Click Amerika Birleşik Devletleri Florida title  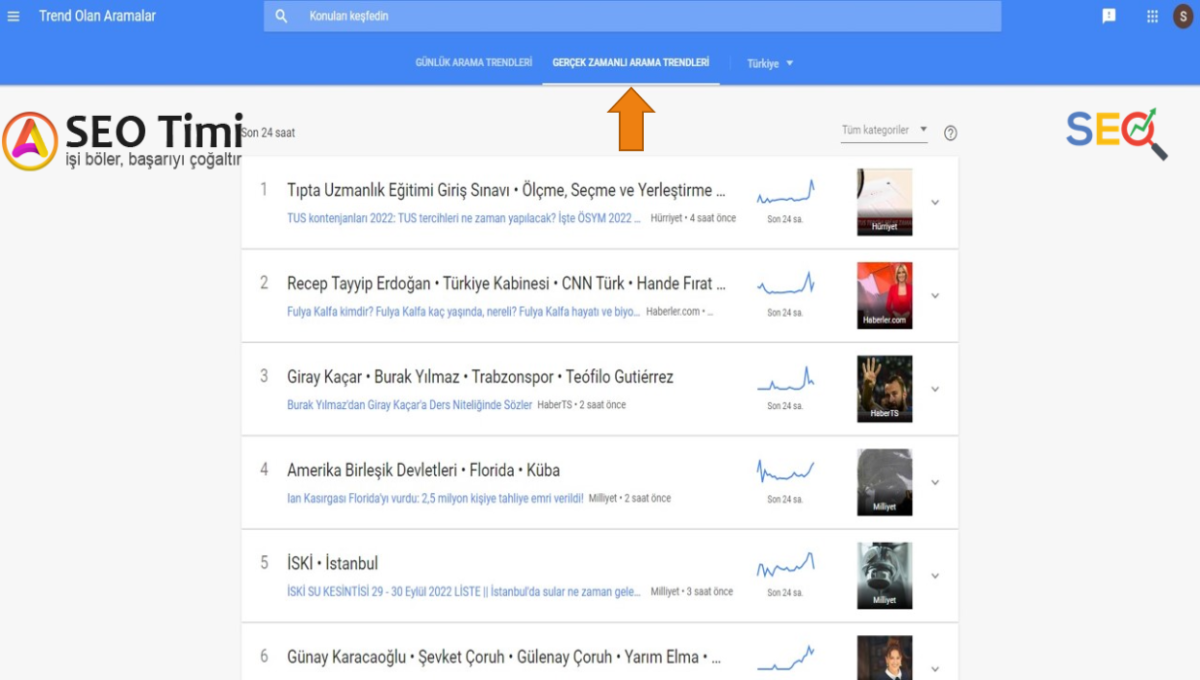pyautogui.click(x=423, y=470)
